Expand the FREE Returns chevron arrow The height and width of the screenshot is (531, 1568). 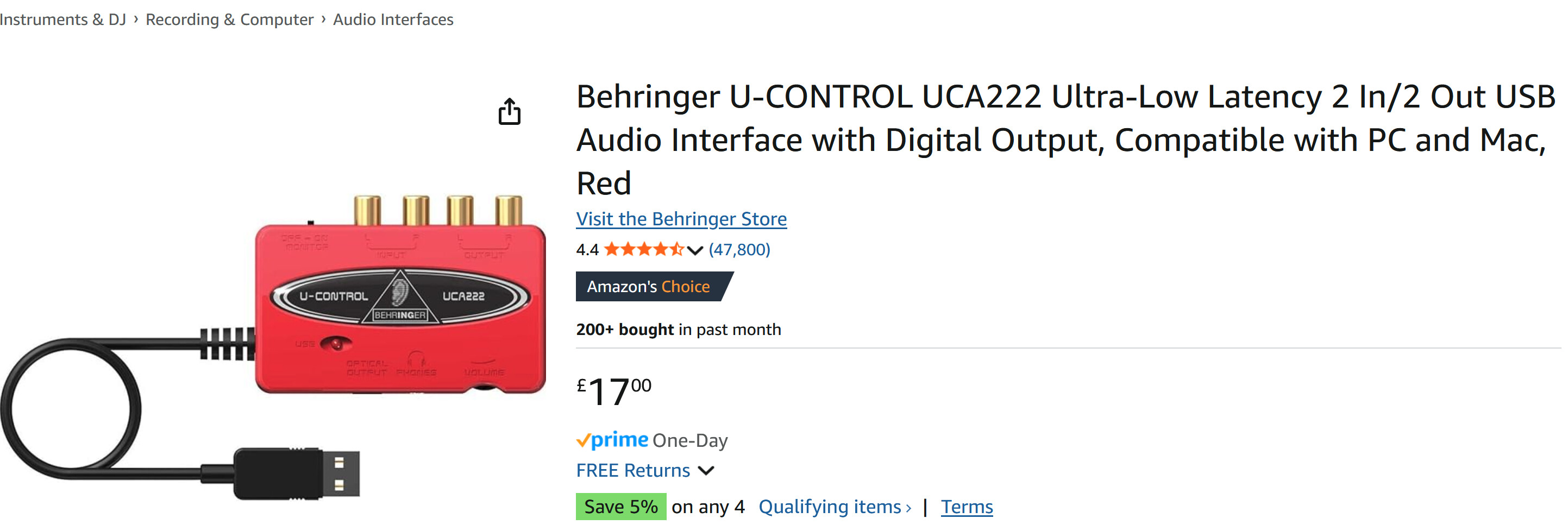706,470
